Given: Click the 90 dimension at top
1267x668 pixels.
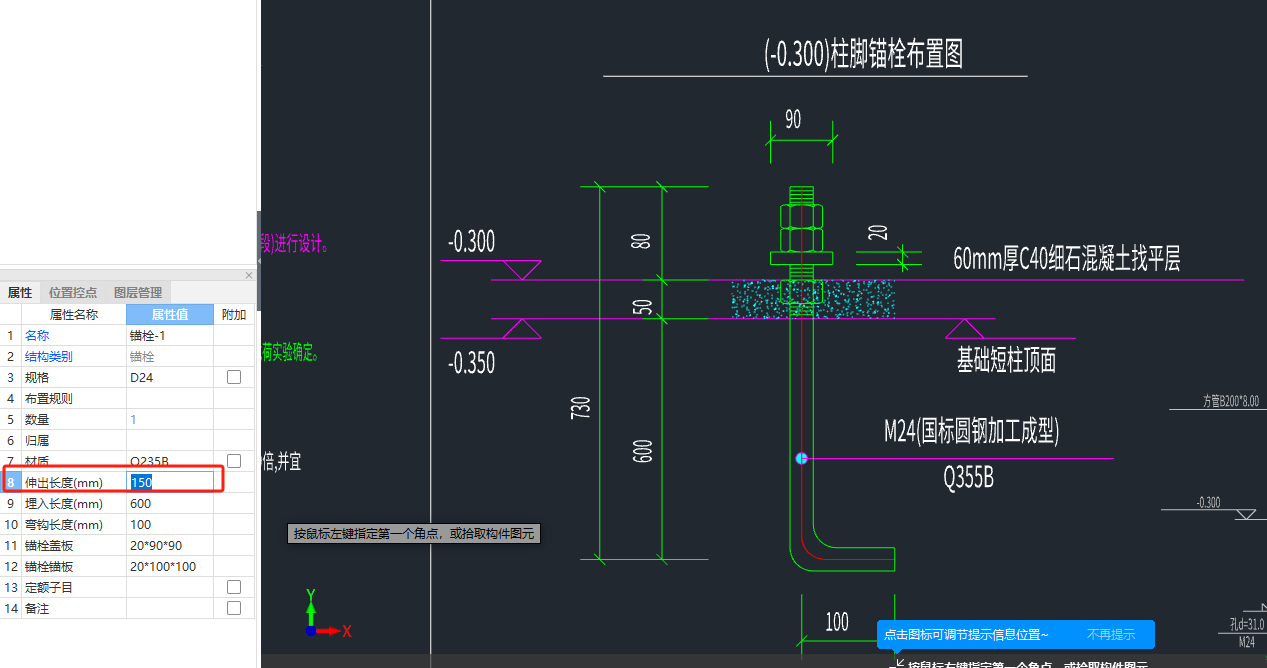Looking at the screenshot, I should (793, 119).
